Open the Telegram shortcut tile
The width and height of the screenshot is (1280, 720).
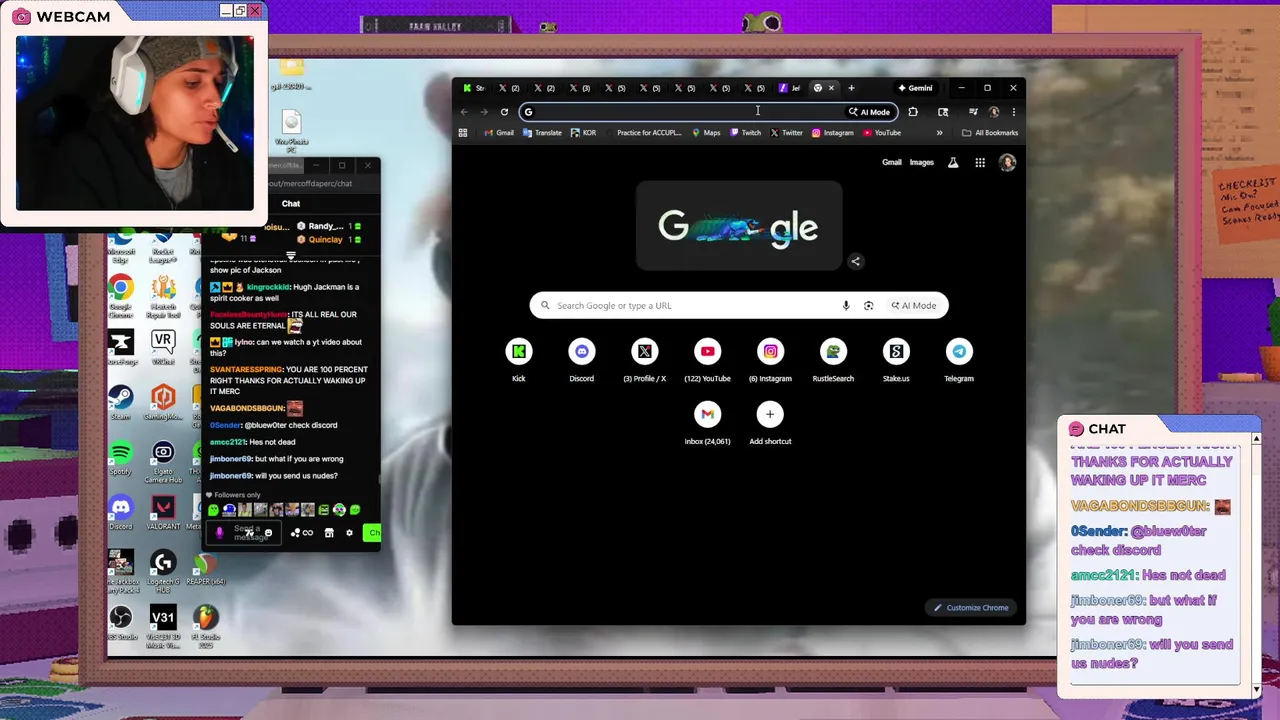(959, 360)
